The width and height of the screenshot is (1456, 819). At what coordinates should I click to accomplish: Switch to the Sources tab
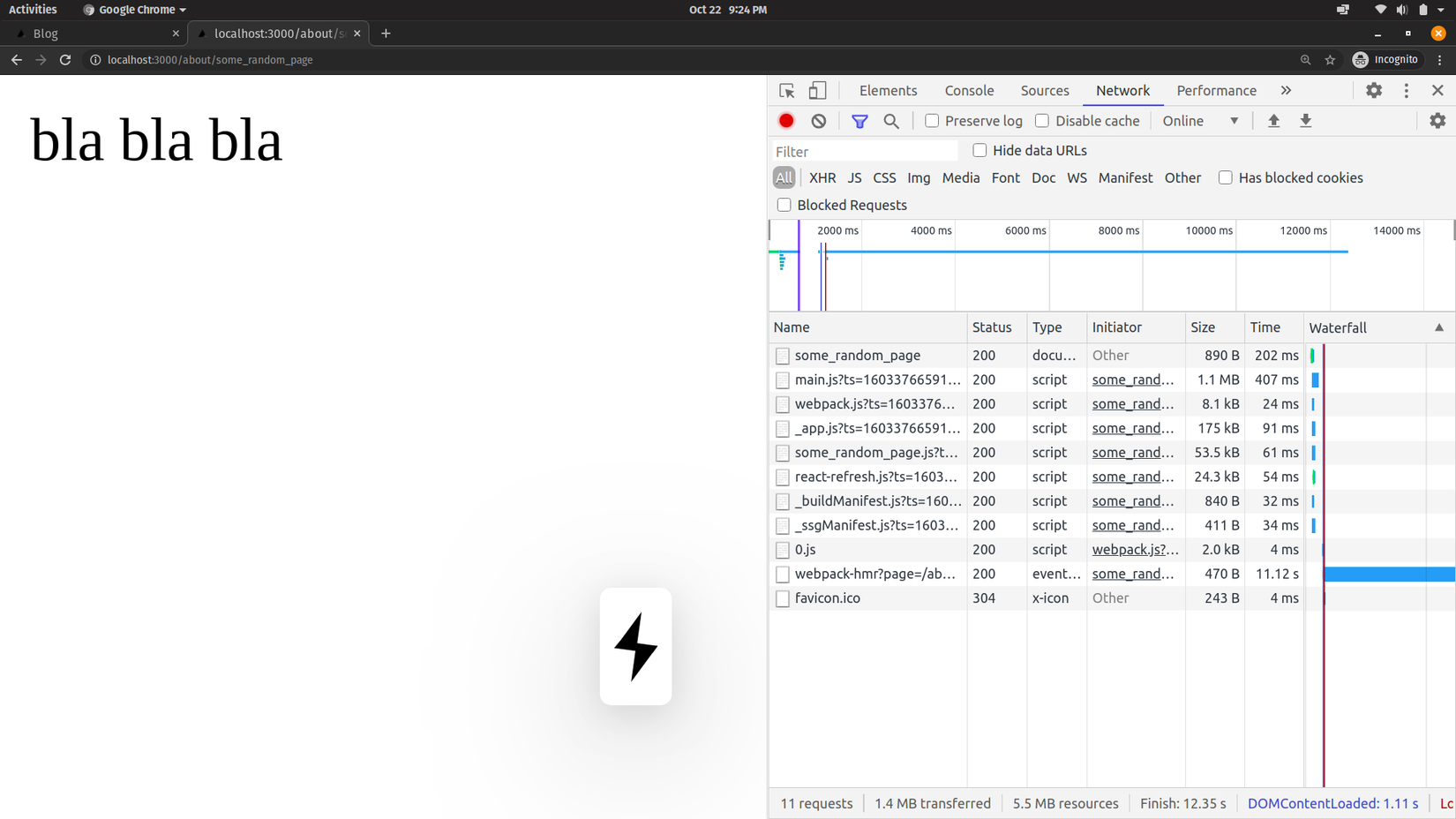[1045, 91]
